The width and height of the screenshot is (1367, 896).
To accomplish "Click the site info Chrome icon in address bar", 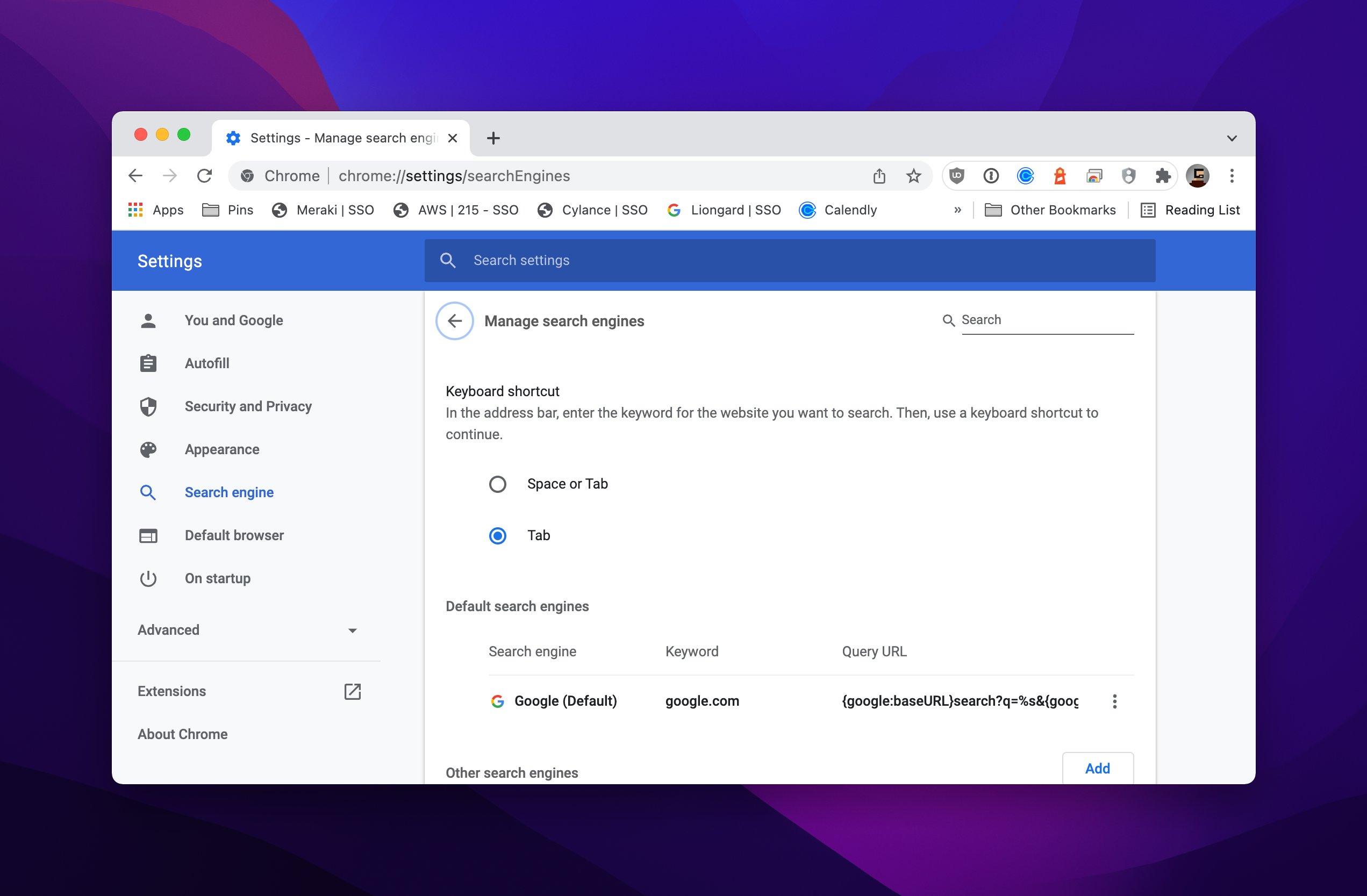I will pyautogui.click(x=248, y=176).
